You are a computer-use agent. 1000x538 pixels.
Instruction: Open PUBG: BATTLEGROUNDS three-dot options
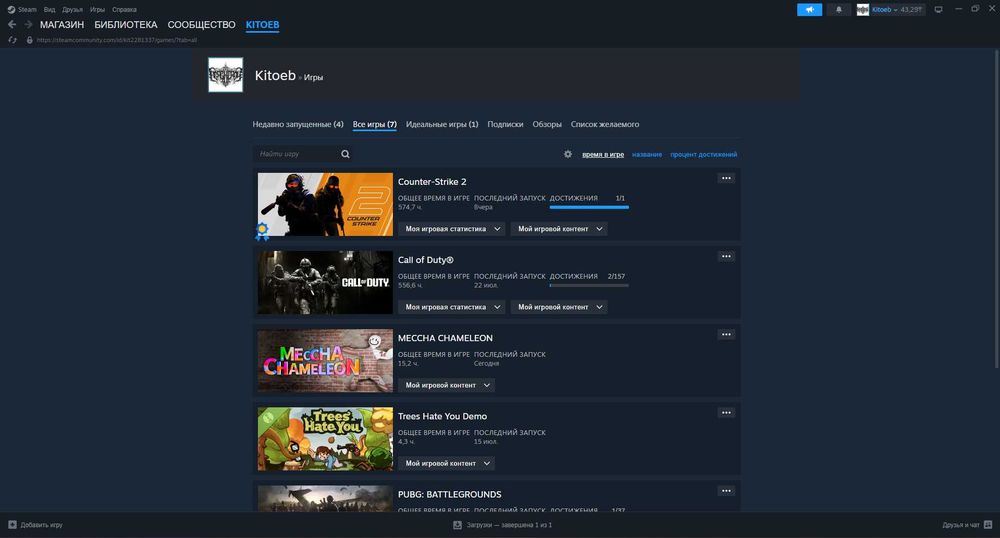tap(726, 491)
